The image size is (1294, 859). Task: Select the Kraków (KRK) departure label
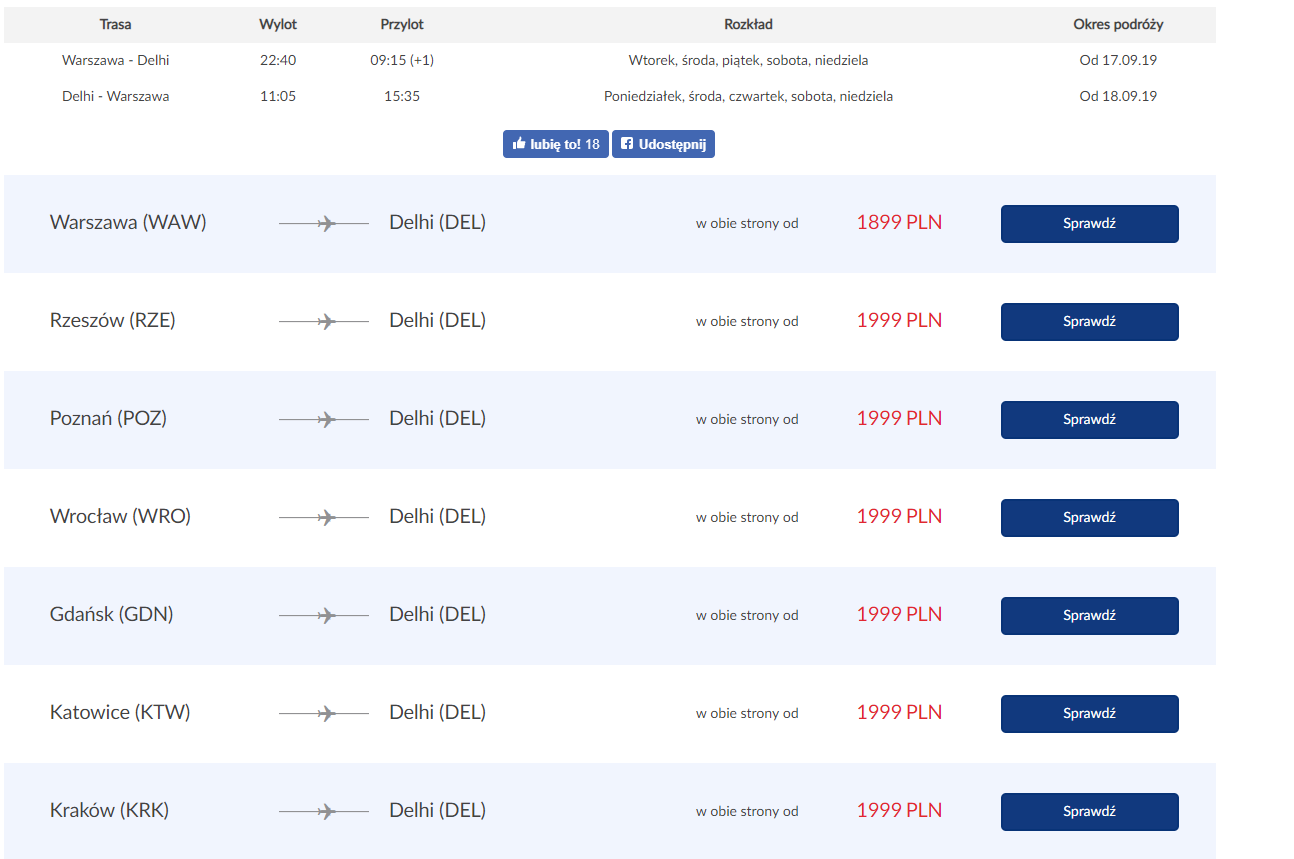pyautogui.click(x=109, y=810)
